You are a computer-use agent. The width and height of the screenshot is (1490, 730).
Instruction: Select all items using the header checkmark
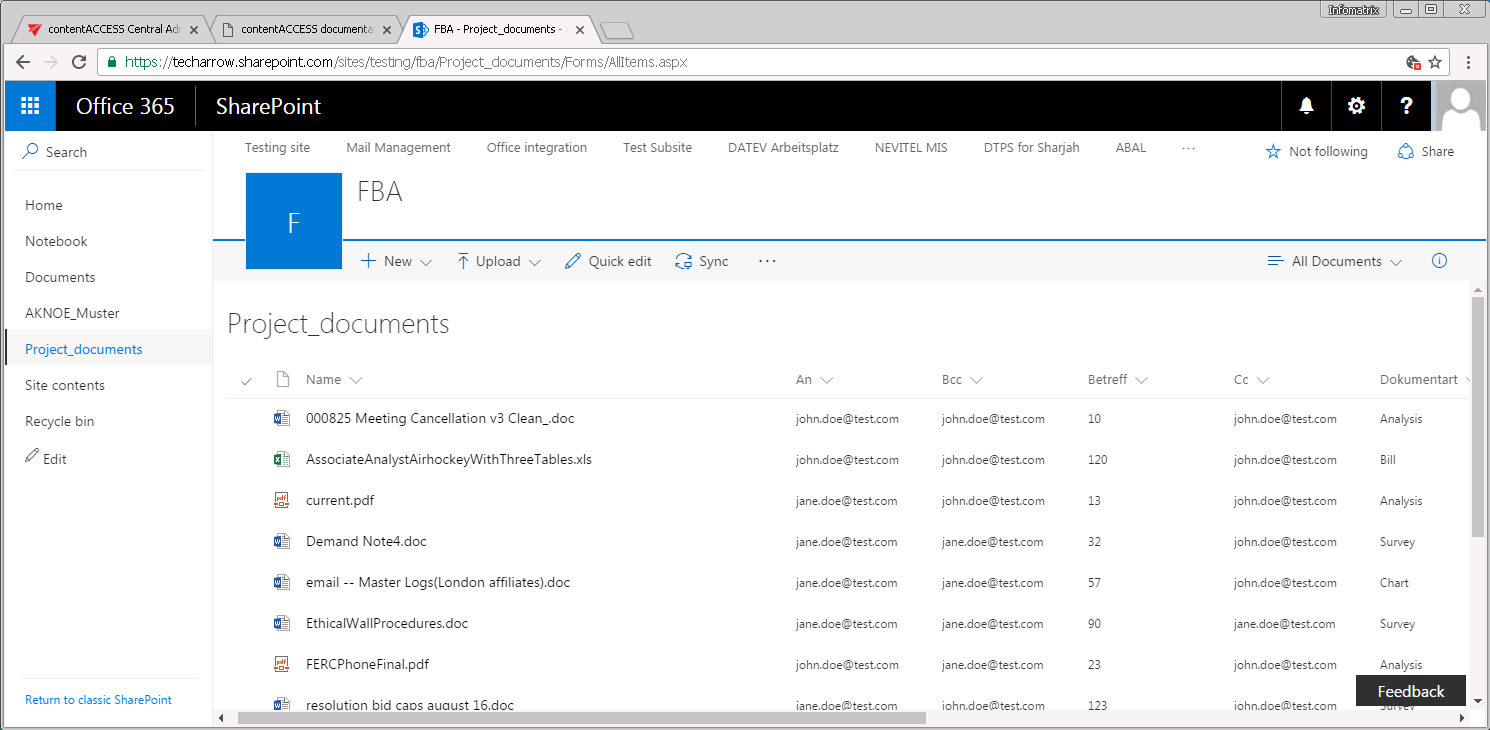(246, 380)
